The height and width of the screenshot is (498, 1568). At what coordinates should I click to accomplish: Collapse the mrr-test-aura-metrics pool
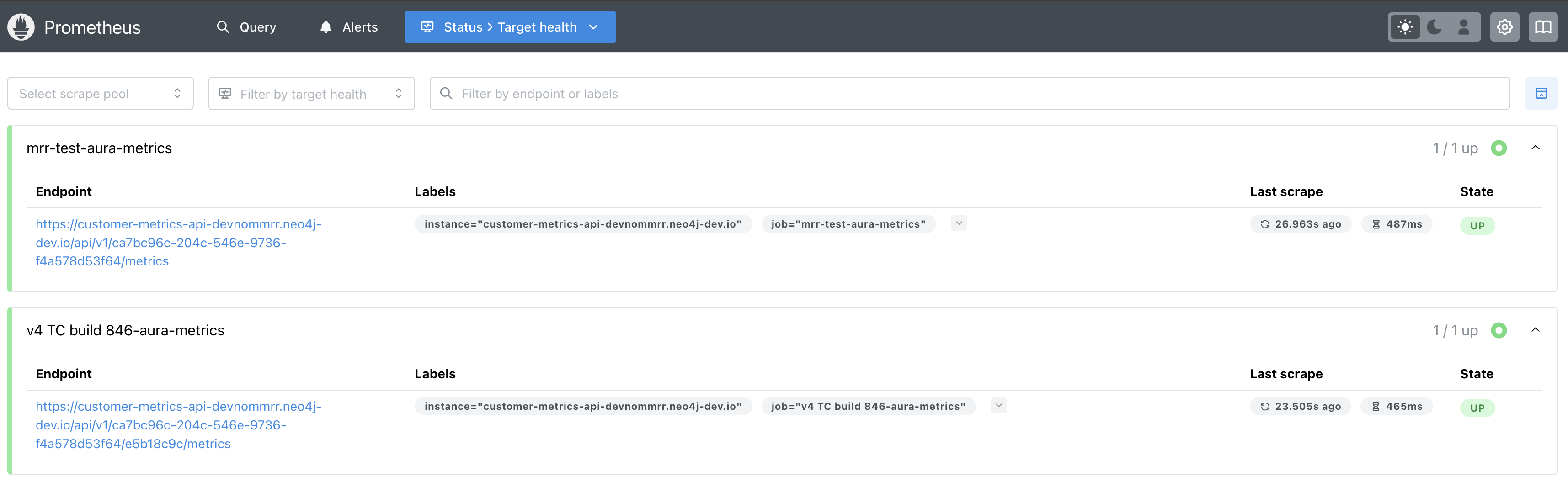pyautogui.click(x=1536, y=148)
